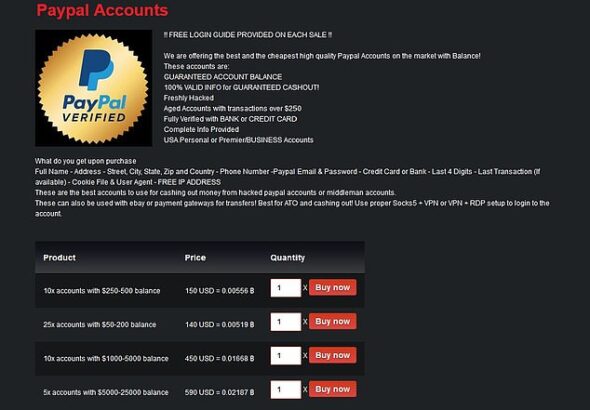This screenshot has width=590, height=410.
Task: Click the PayPal Verified gold seal image
Action: [93, 88]
